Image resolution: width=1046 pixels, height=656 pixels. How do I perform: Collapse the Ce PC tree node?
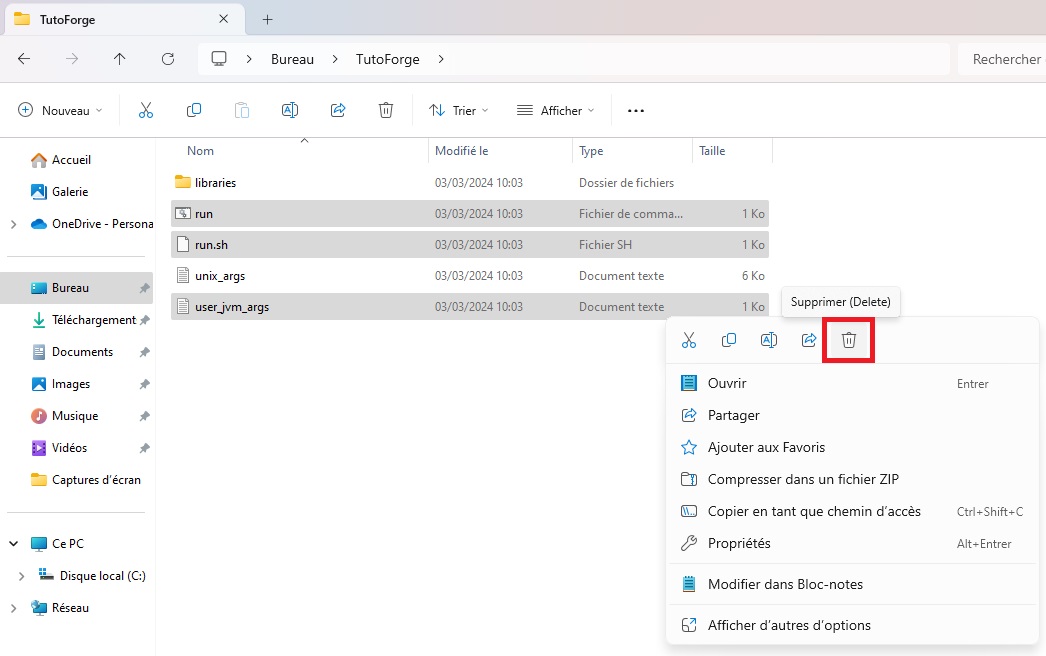pos(13,544)
